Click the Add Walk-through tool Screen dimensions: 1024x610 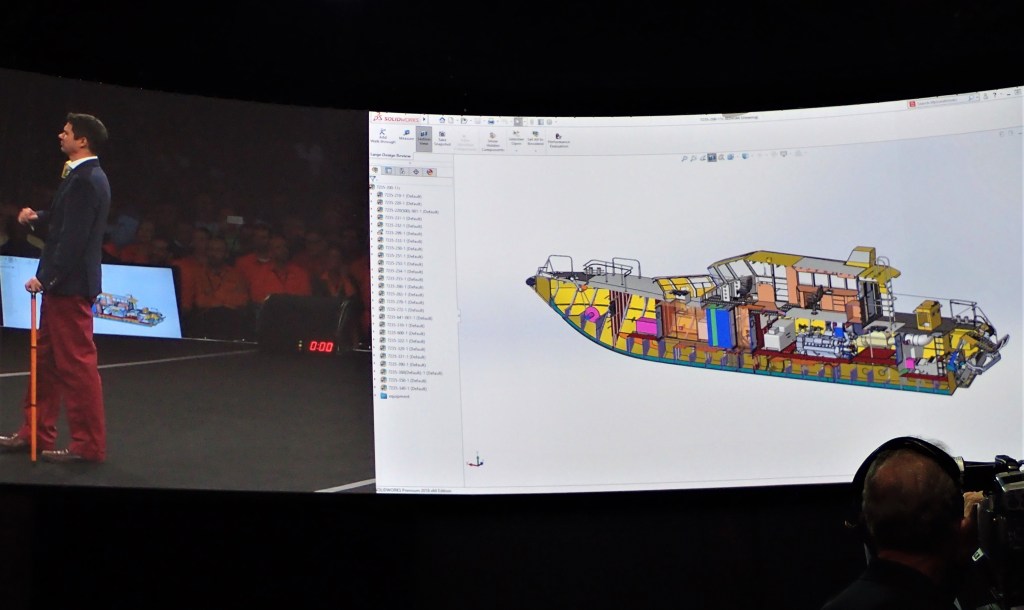[383, 136]
